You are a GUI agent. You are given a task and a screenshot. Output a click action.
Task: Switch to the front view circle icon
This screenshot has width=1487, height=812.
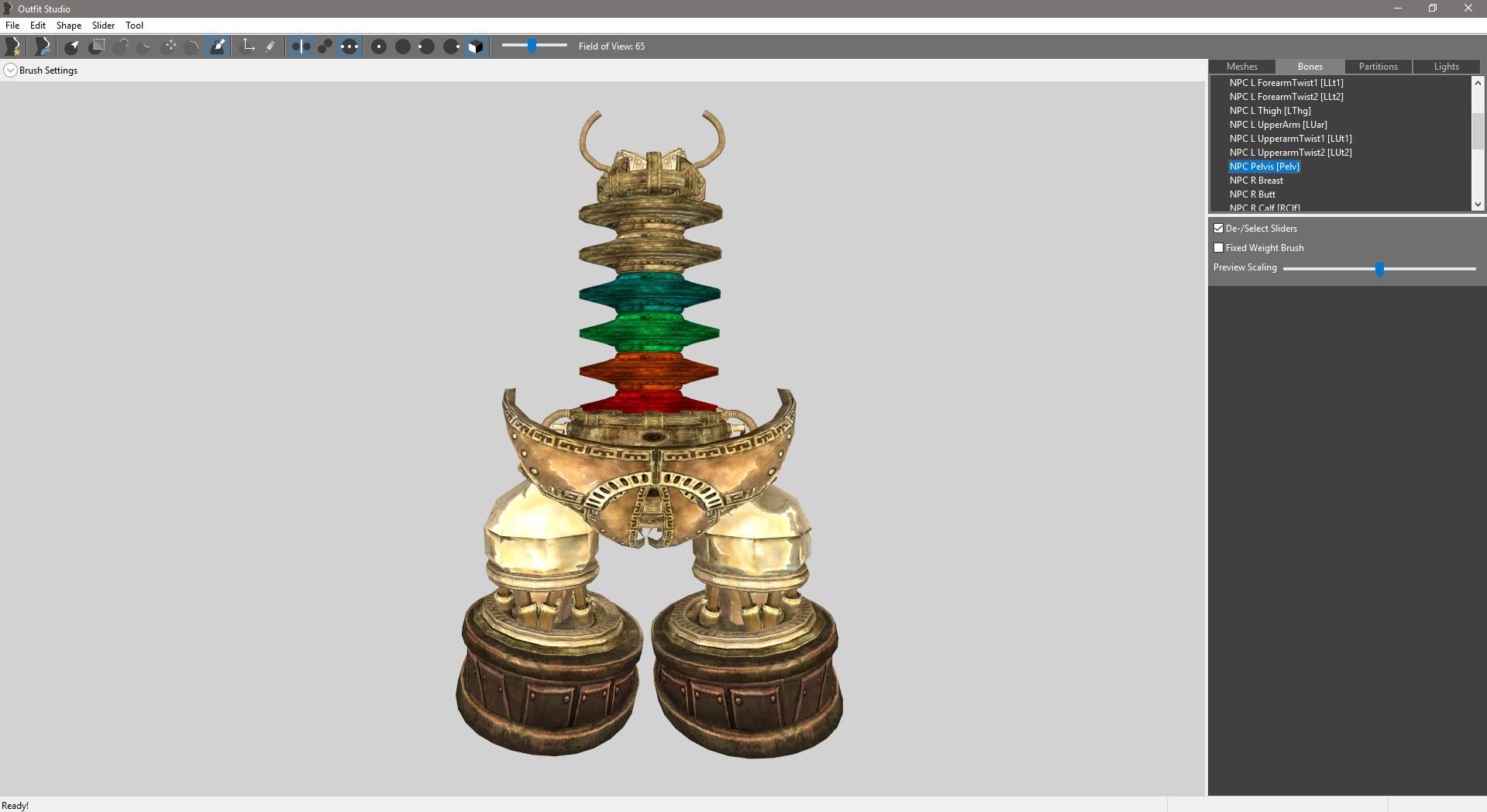coord(379,46)
